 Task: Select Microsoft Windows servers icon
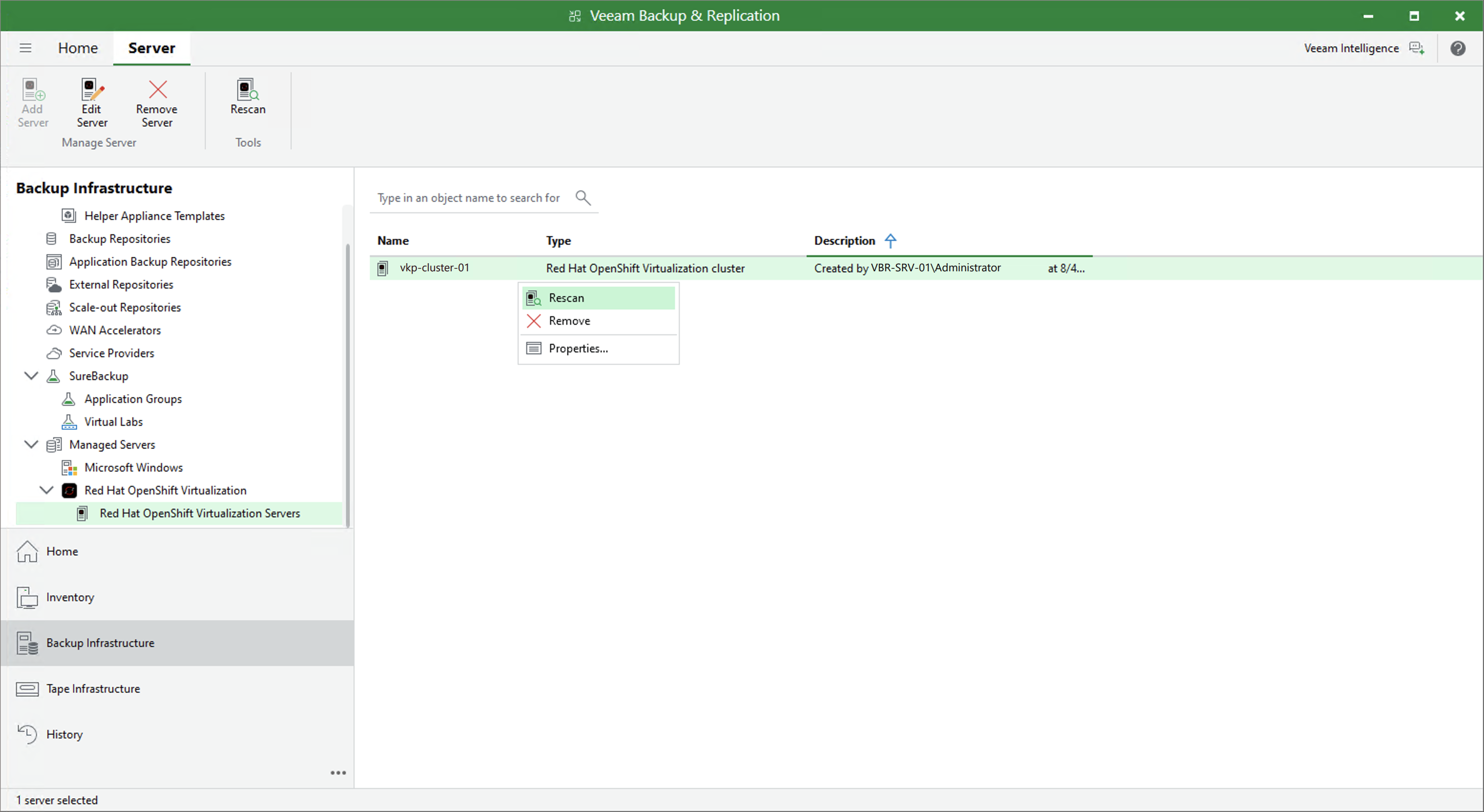click(69, 468)
